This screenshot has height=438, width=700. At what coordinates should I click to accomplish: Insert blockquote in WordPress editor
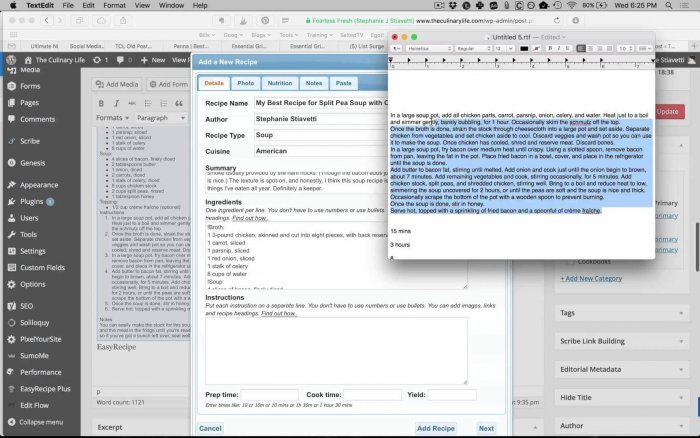(x=179, y=104)
